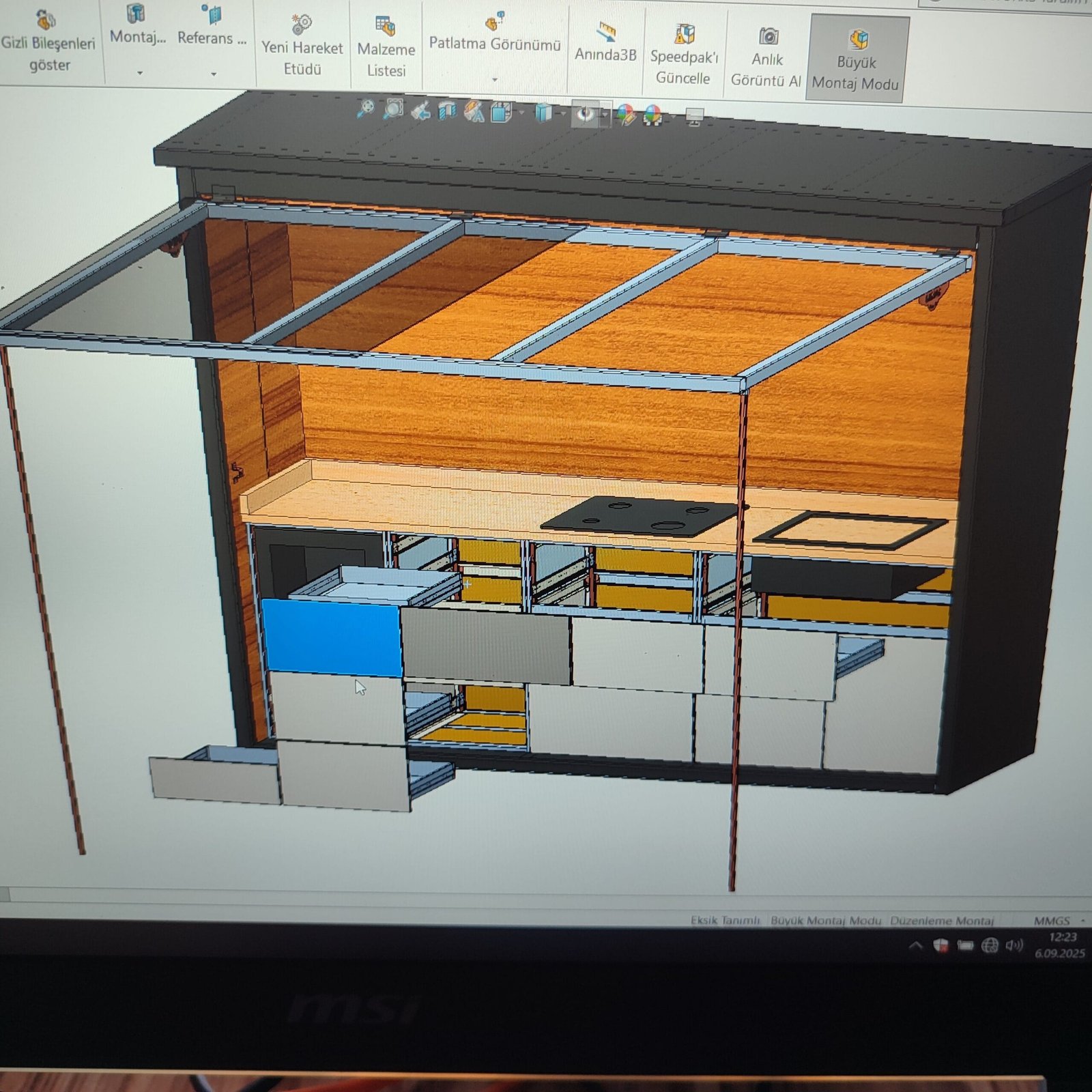Open the MMGS unit system menu
The height and width of the screenshot is (1092, 1092).
pyautogui.click(x=1052, y=921)
